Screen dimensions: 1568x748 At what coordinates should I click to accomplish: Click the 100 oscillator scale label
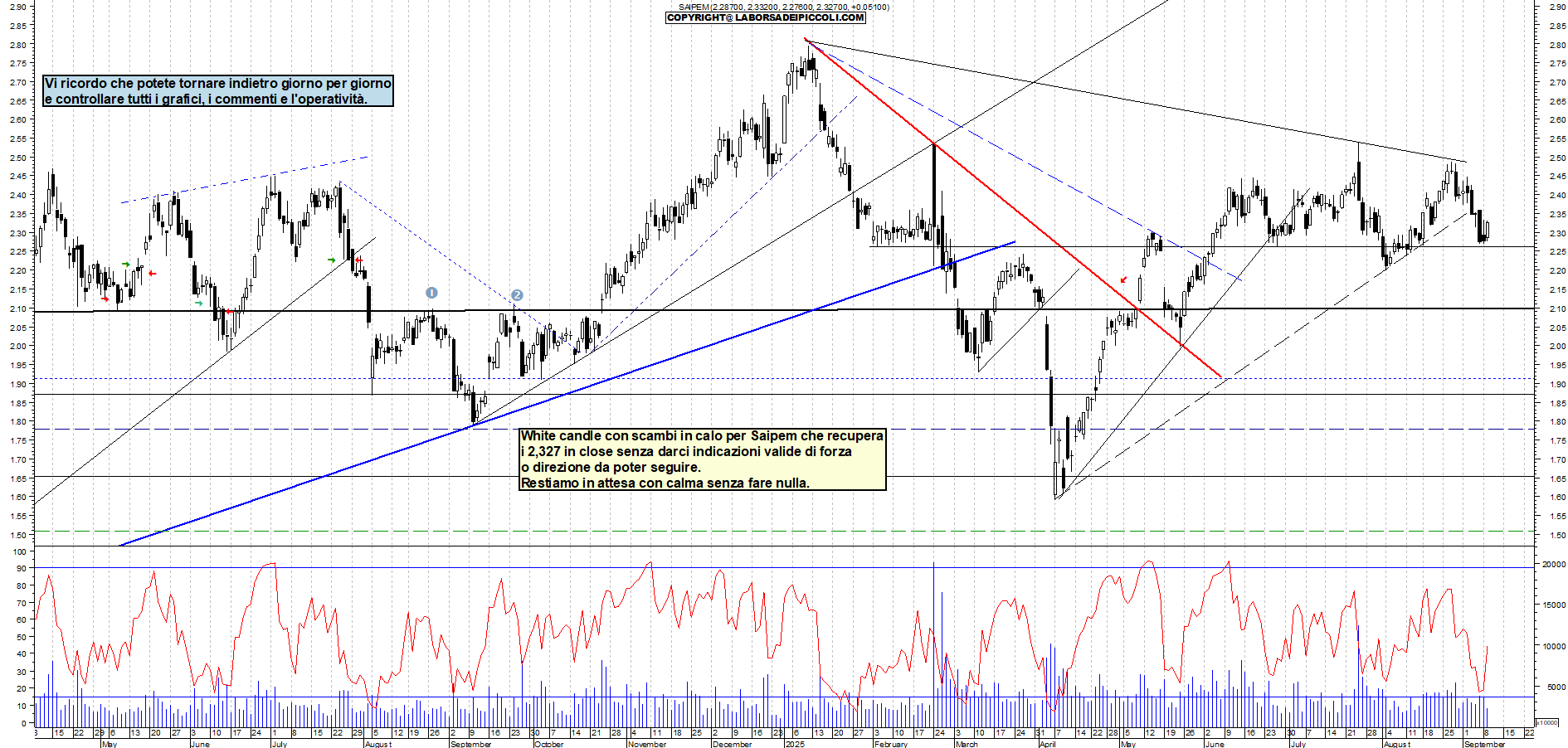pos(19,551)
